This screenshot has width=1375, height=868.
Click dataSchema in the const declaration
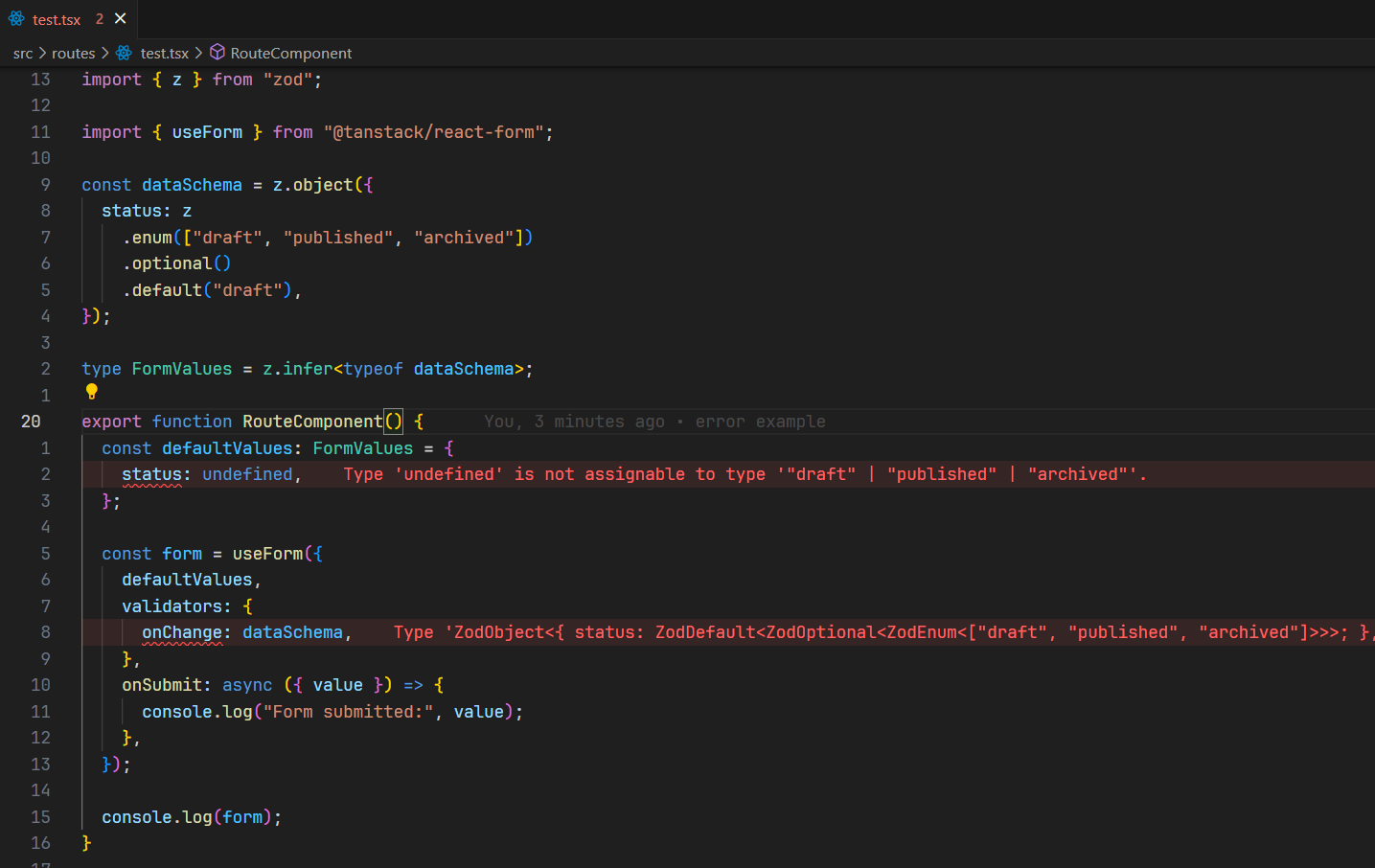(192, 185)
